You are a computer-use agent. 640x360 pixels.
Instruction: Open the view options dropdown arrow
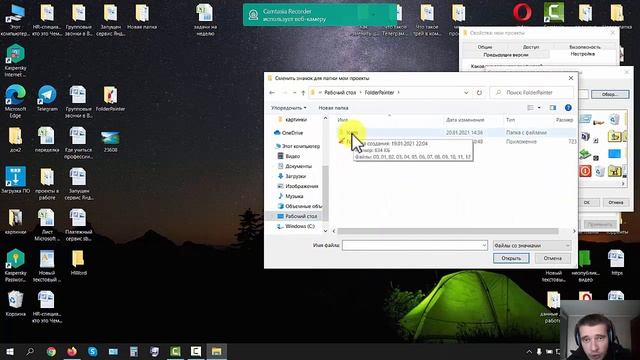[x=539, y=108]
